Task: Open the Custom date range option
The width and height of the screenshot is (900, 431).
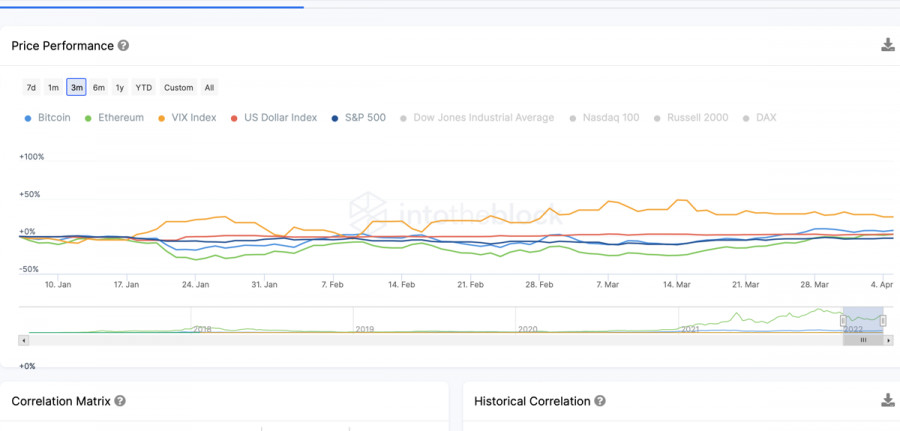Action: pos(178,87)
